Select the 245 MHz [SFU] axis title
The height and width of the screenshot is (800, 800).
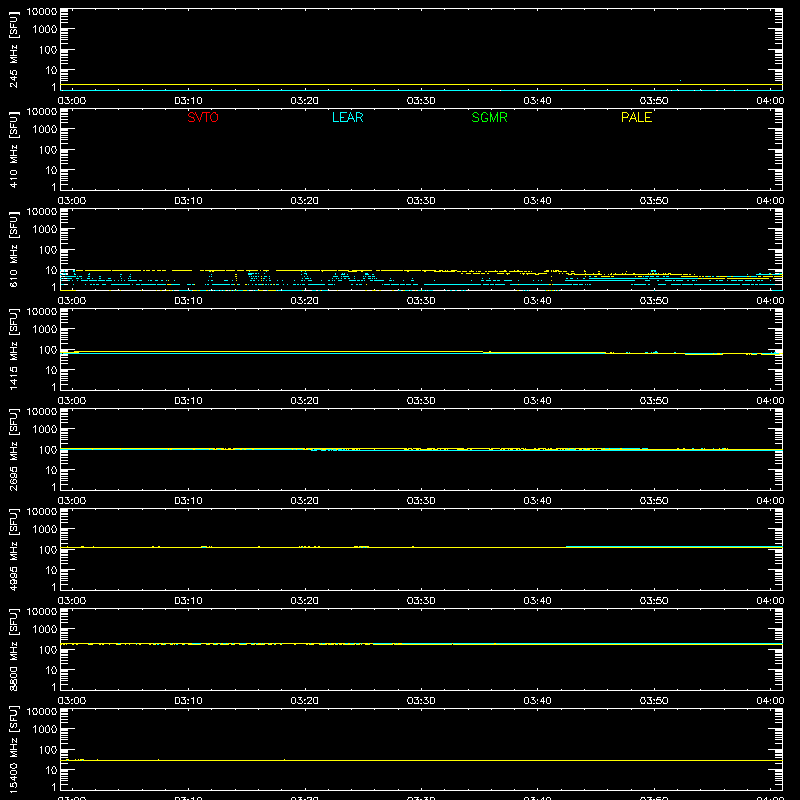click(13, 49)
